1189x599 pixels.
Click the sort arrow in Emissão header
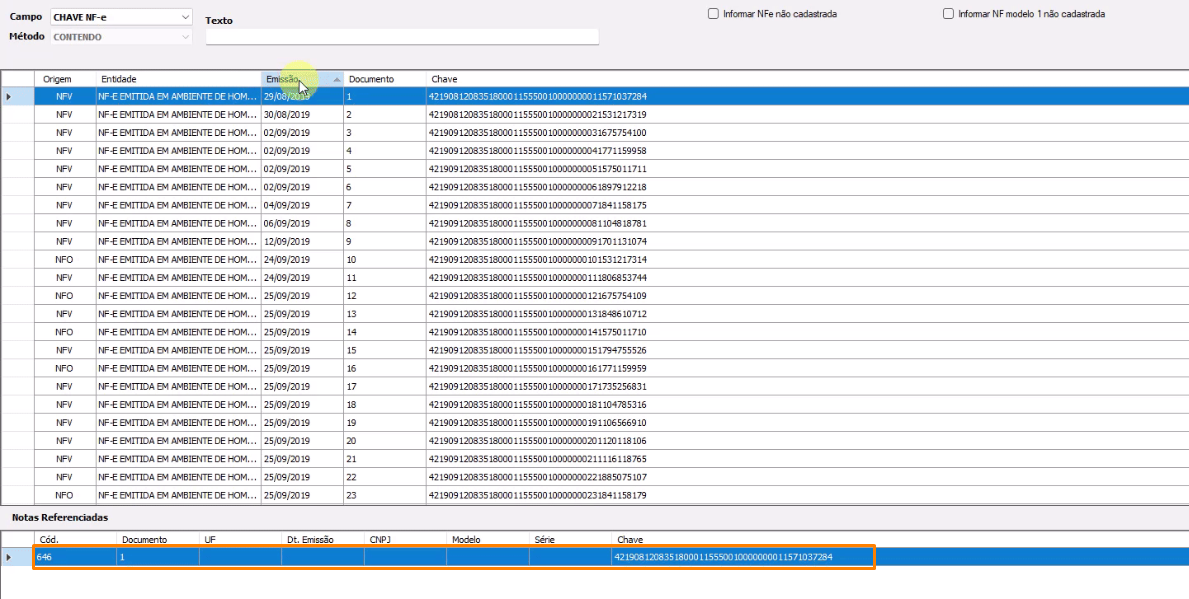[337, 79]
